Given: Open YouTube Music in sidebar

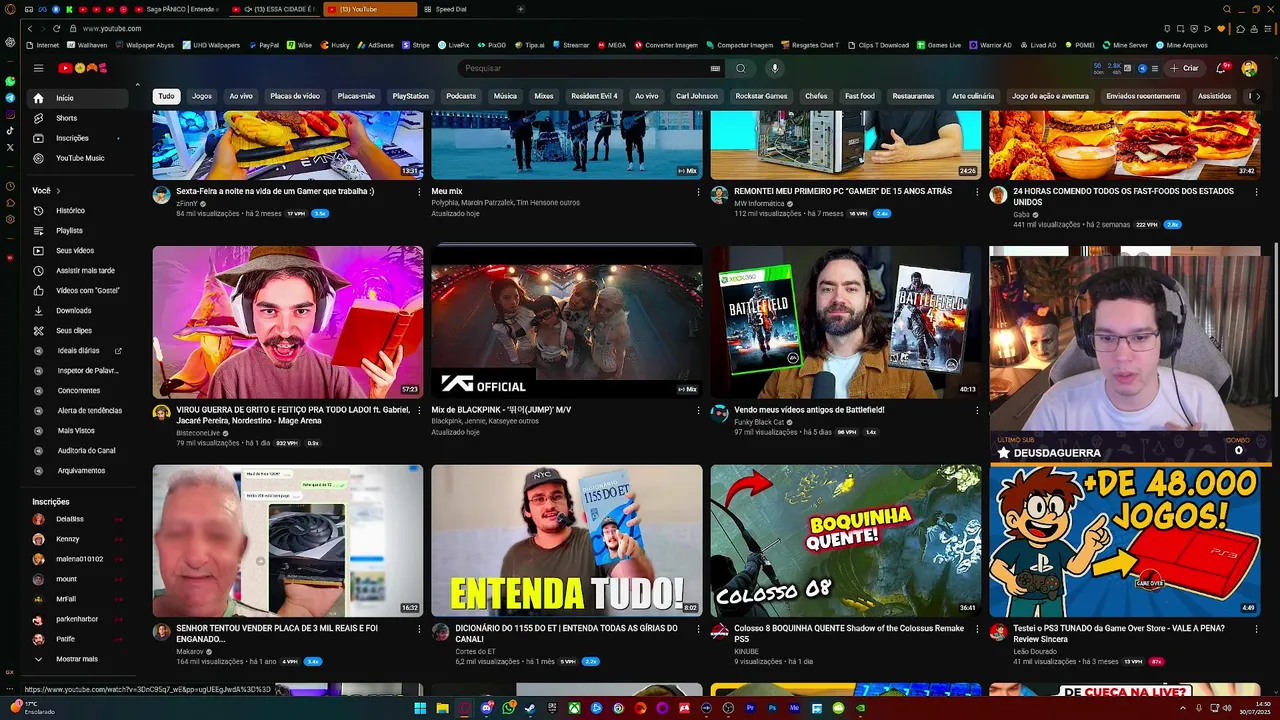Looking at the screenshot, I should (78, 158).
